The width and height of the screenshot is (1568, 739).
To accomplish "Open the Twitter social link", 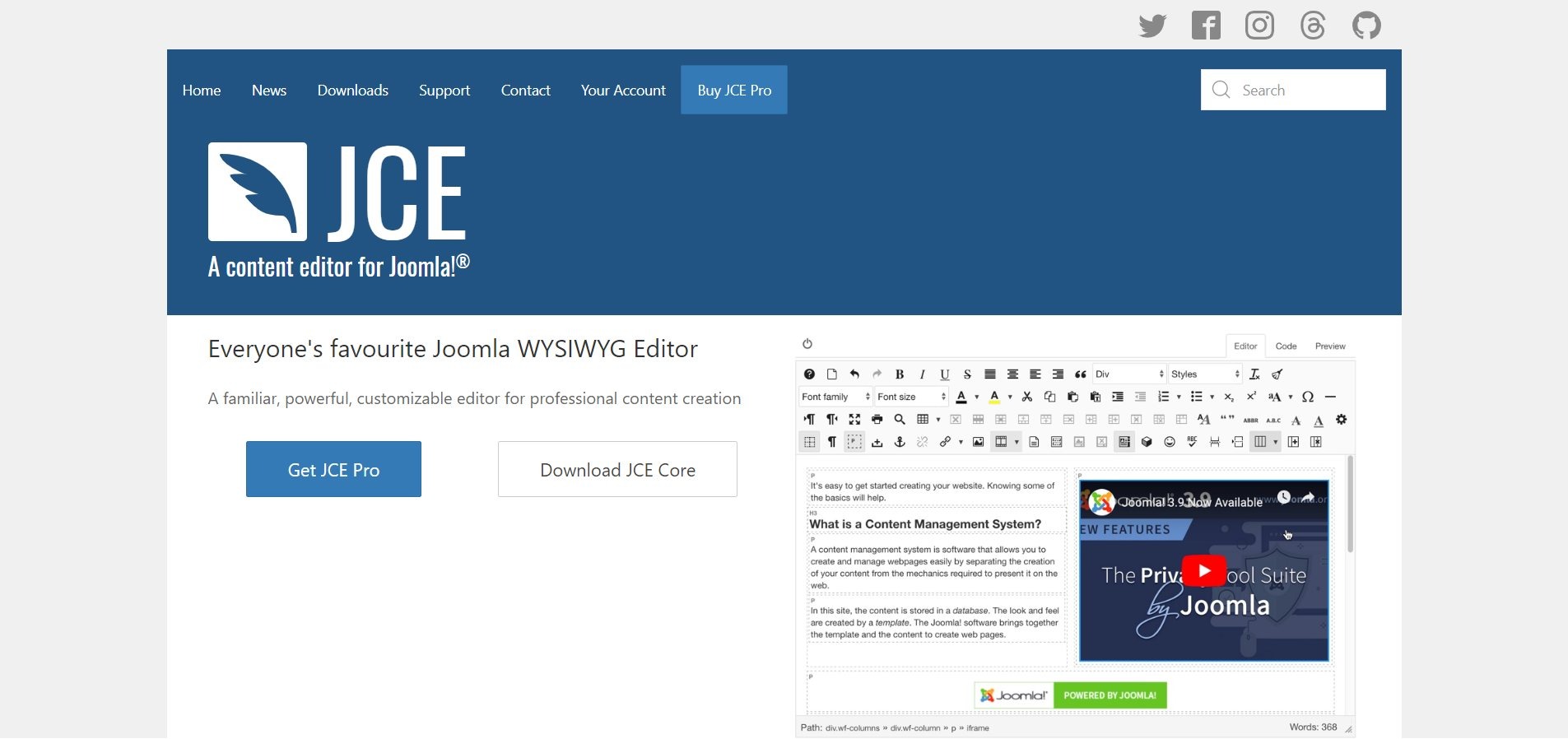I will [x=1152, y=26].
